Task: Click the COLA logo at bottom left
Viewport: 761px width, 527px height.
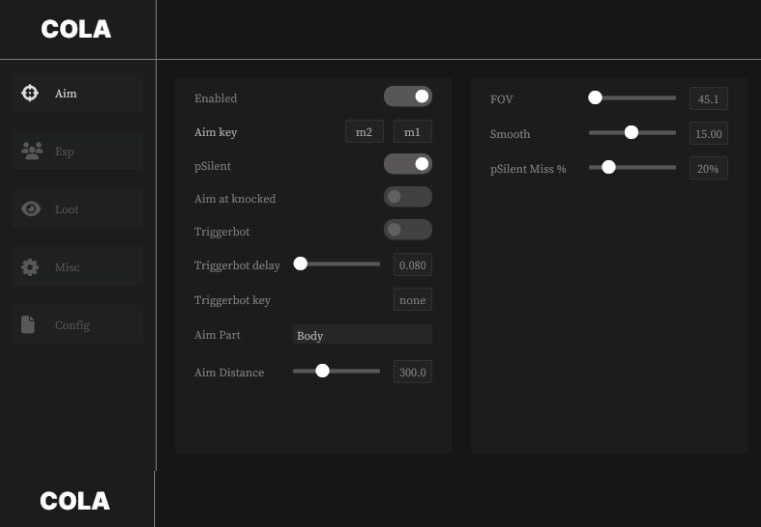Action: (76, 501)
